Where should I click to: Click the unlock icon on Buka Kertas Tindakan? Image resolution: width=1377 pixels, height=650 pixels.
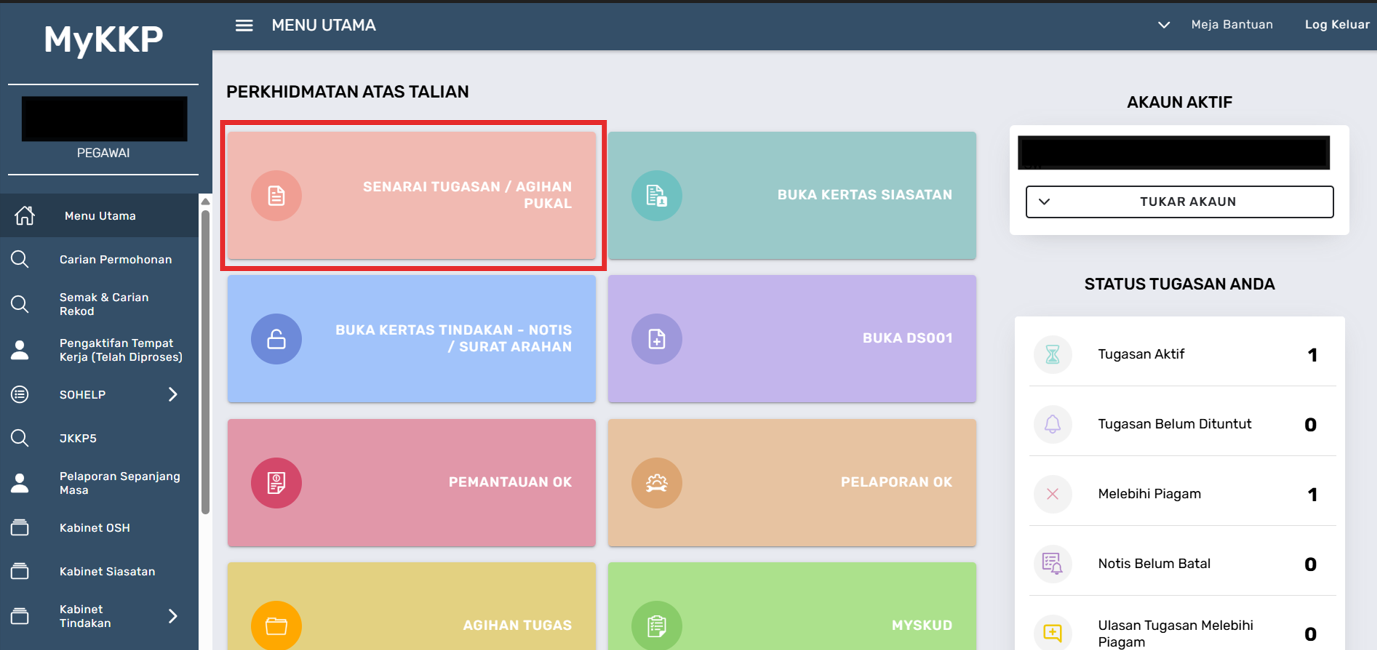click(276, 339)
